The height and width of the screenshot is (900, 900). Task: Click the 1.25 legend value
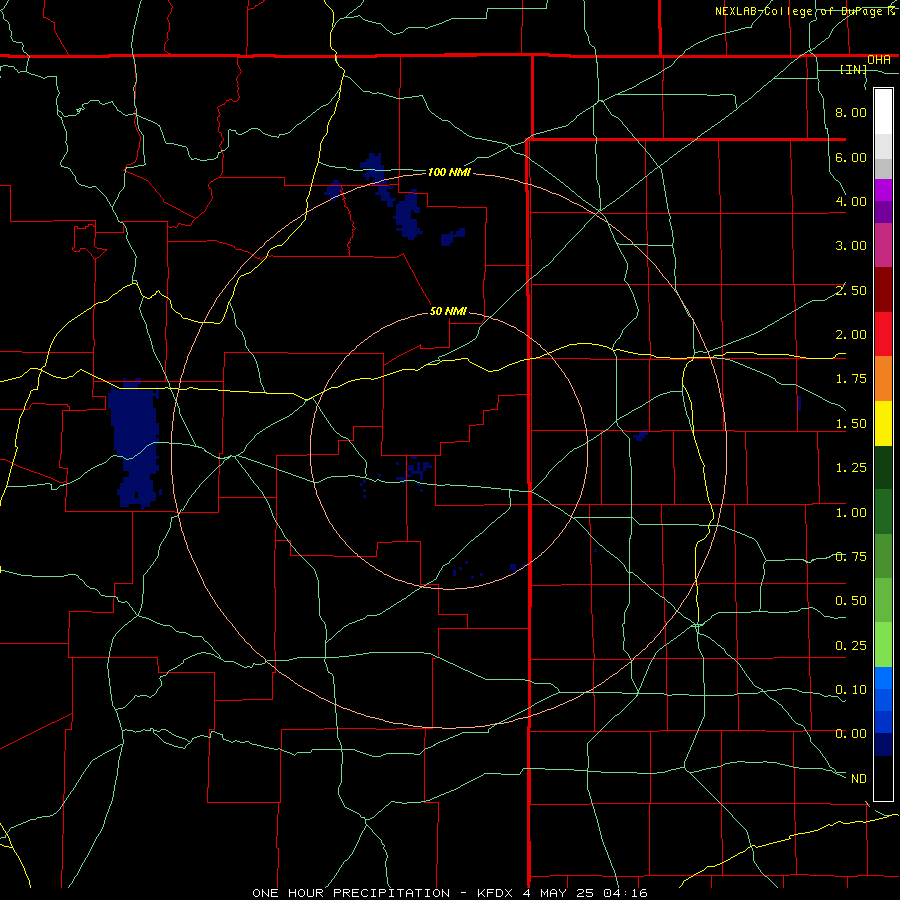[850, 468]
